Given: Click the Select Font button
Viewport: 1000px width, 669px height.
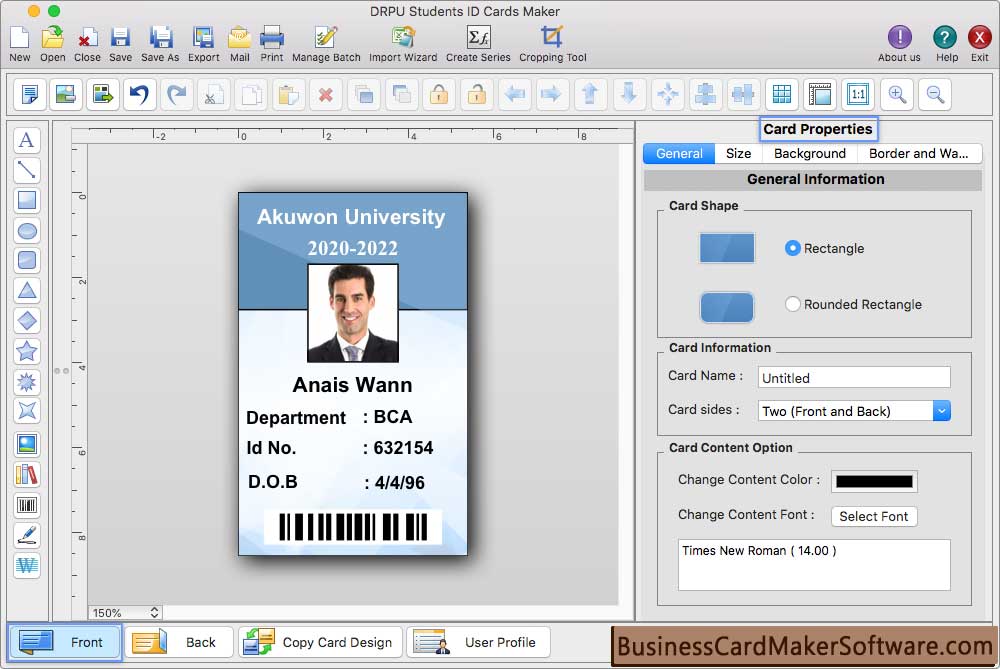Looking at the screenshot, I should 874,517.
